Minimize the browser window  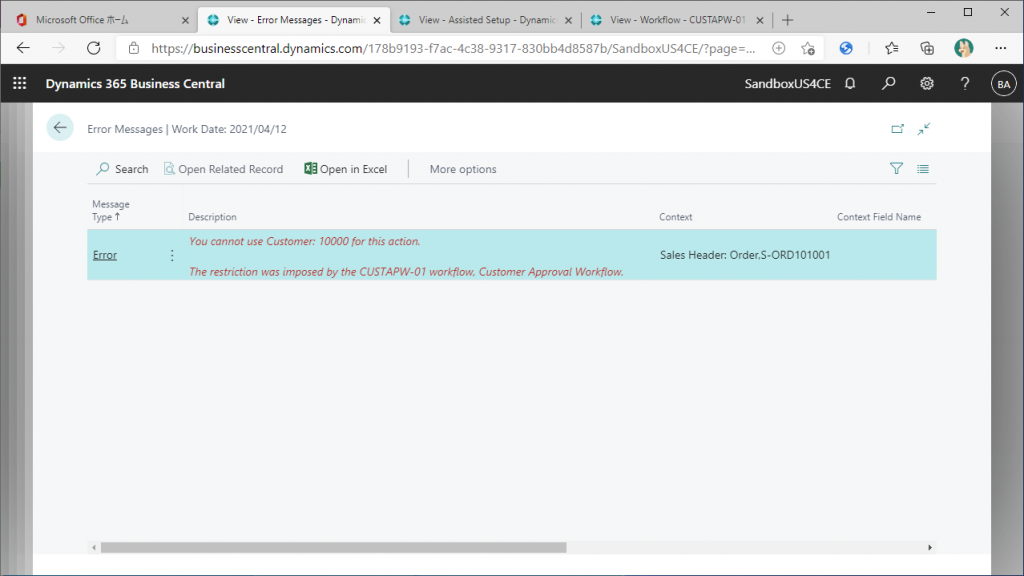[931, 12]
